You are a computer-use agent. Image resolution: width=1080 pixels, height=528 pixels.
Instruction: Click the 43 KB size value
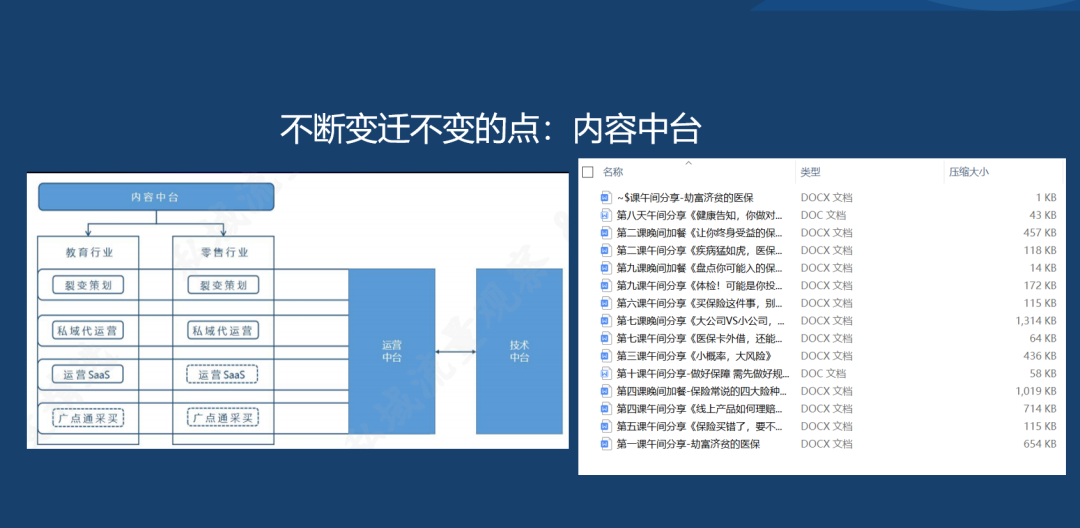click(x=1043, y=215)
